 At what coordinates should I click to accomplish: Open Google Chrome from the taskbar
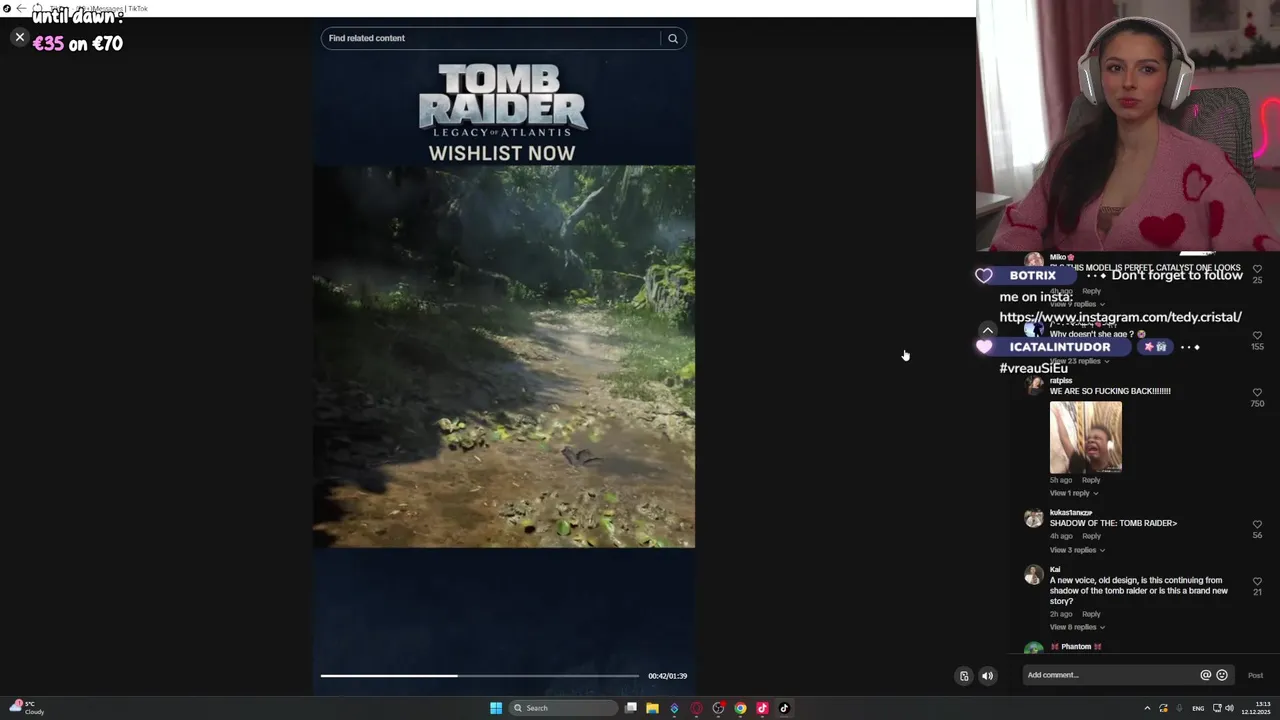740,708
